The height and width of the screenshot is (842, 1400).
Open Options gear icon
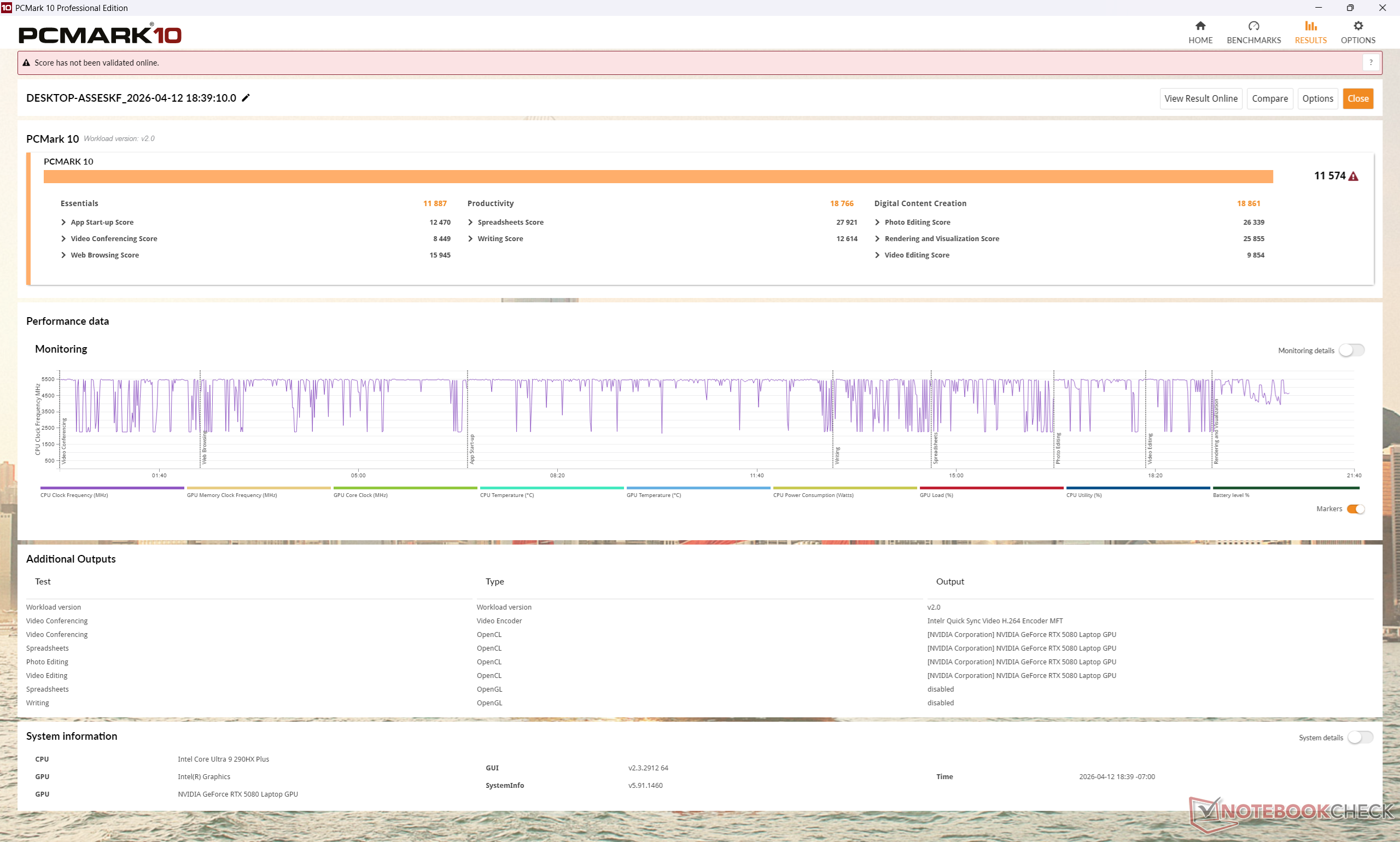point(1357,26)
